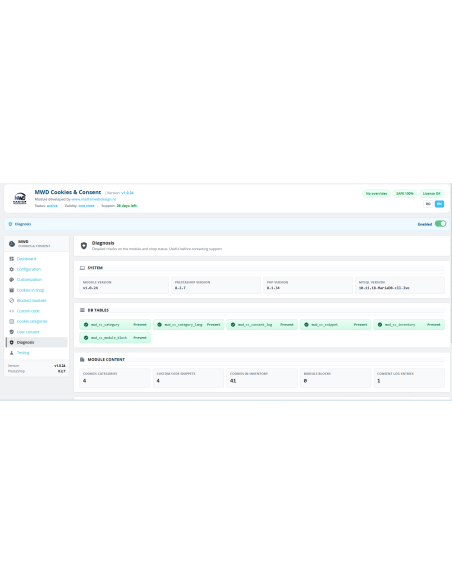
Task: Open Cookies in shop via its icon
Action: tap(12, 290)
